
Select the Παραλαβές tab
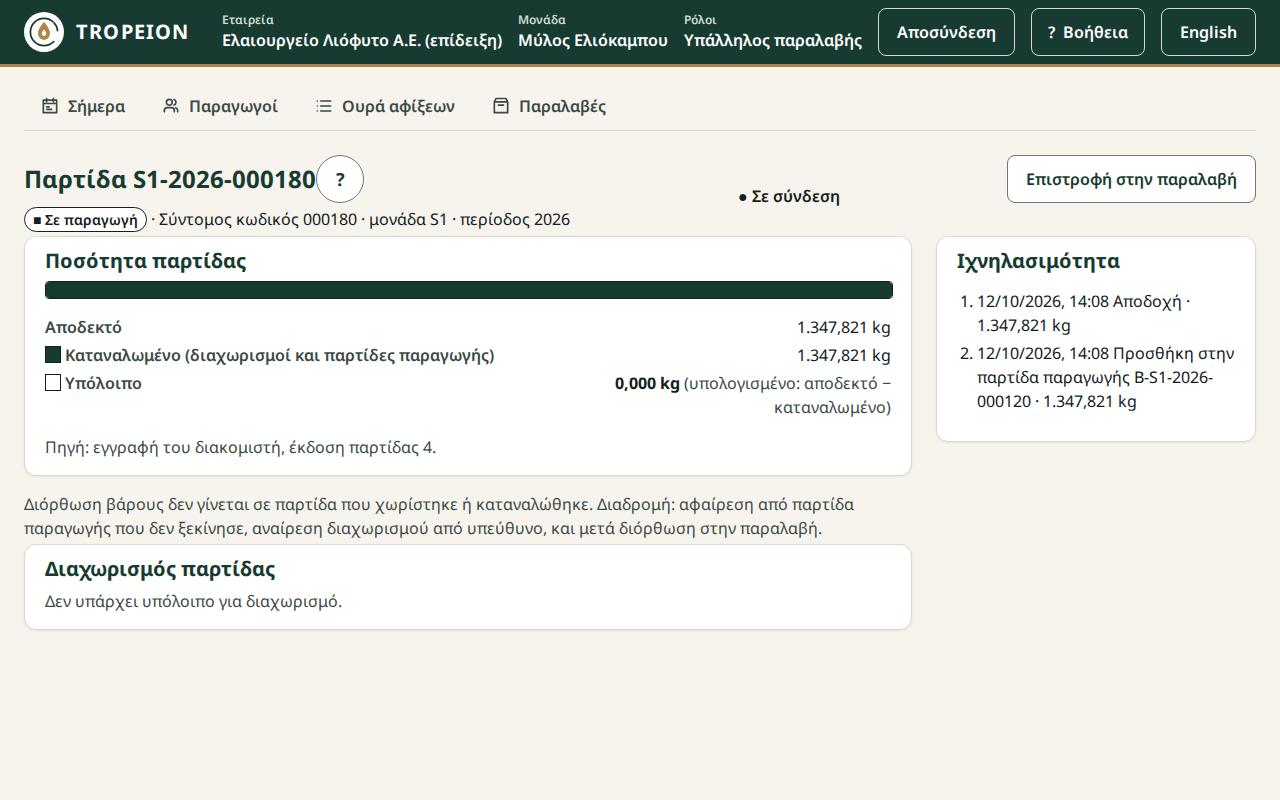(x=549, y=106)
